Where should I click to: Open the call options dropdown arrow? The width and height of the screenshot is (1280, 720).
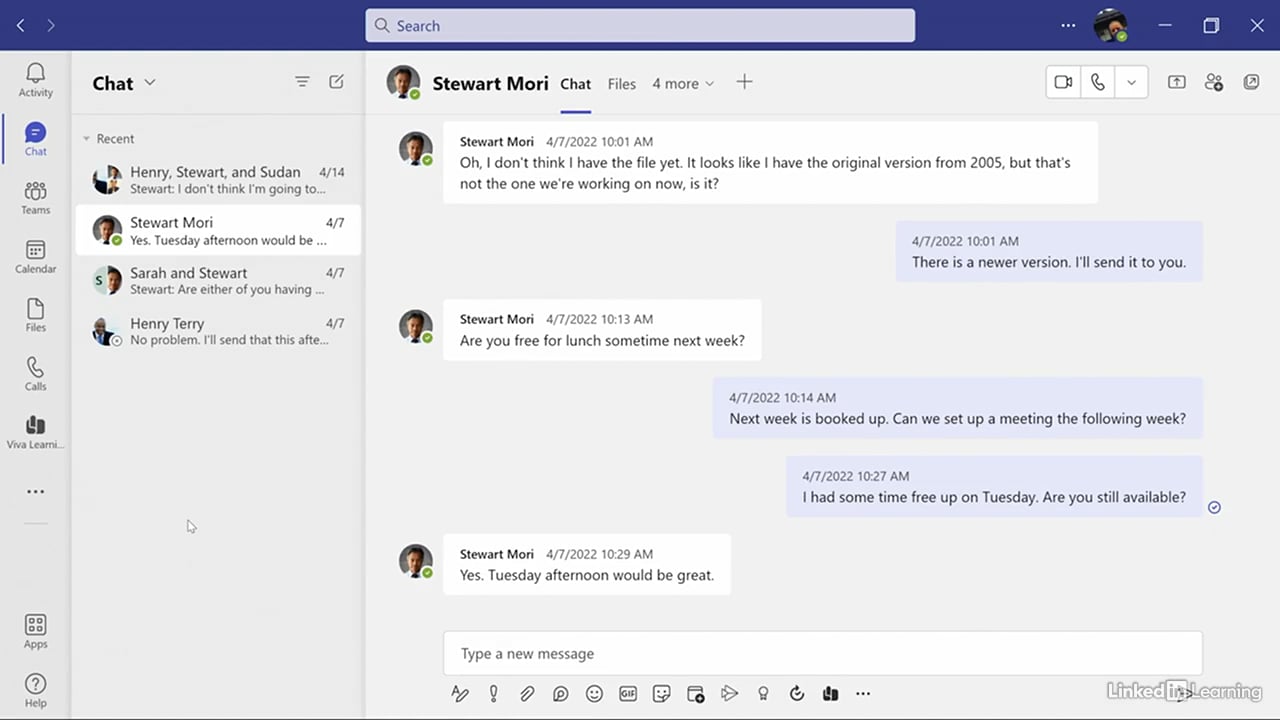coord(1131,82)
